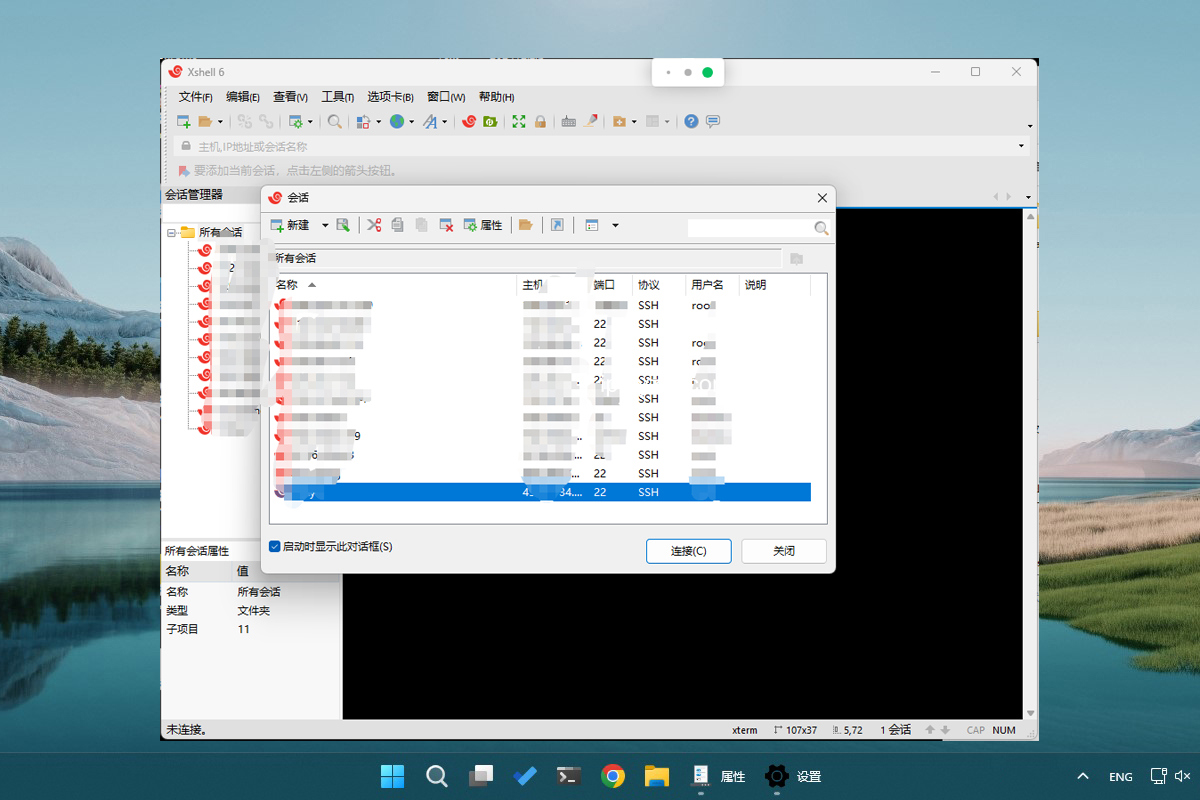Open 设置 from the taskbar
The width and height of the screenshot is (1200, 800).
click(x=793, y=776)
